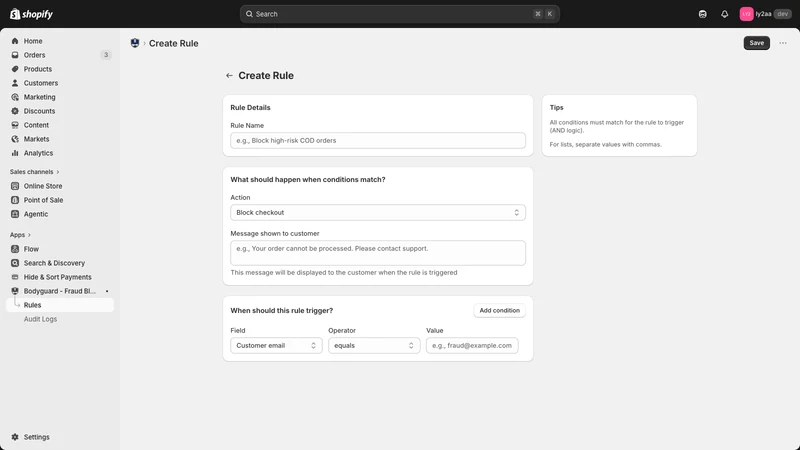Open the Action dropdown showing Block checkout
Image resolution: width=800 pixels, height=450 pixels.
378,212
